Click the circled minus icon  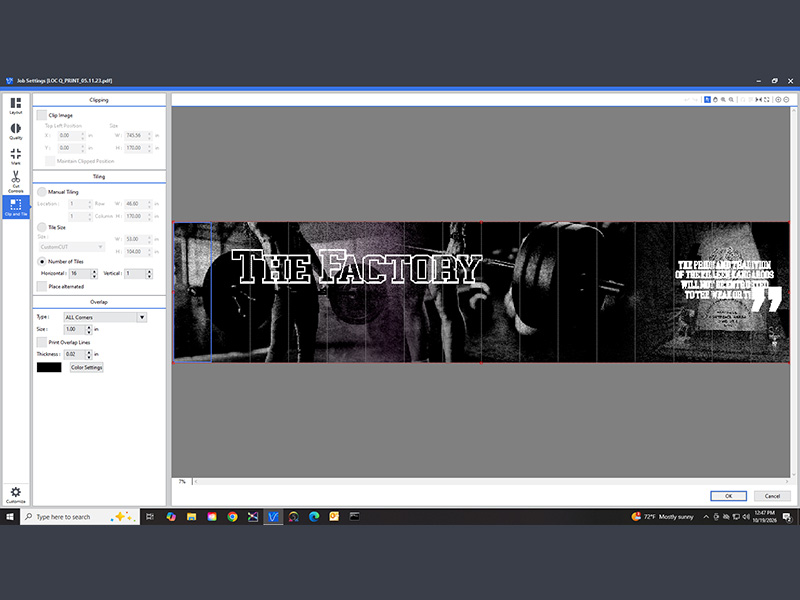coord(786,99)
